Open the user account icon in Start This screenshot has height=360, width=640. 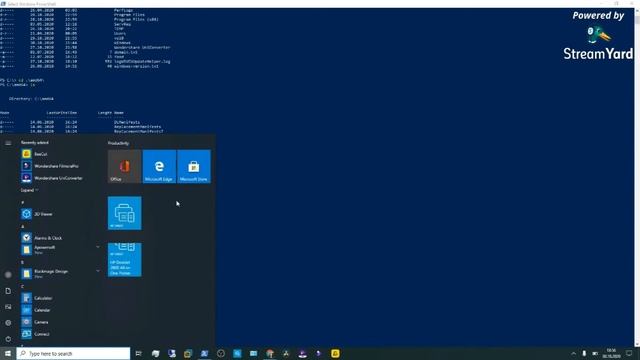point(8,275)
